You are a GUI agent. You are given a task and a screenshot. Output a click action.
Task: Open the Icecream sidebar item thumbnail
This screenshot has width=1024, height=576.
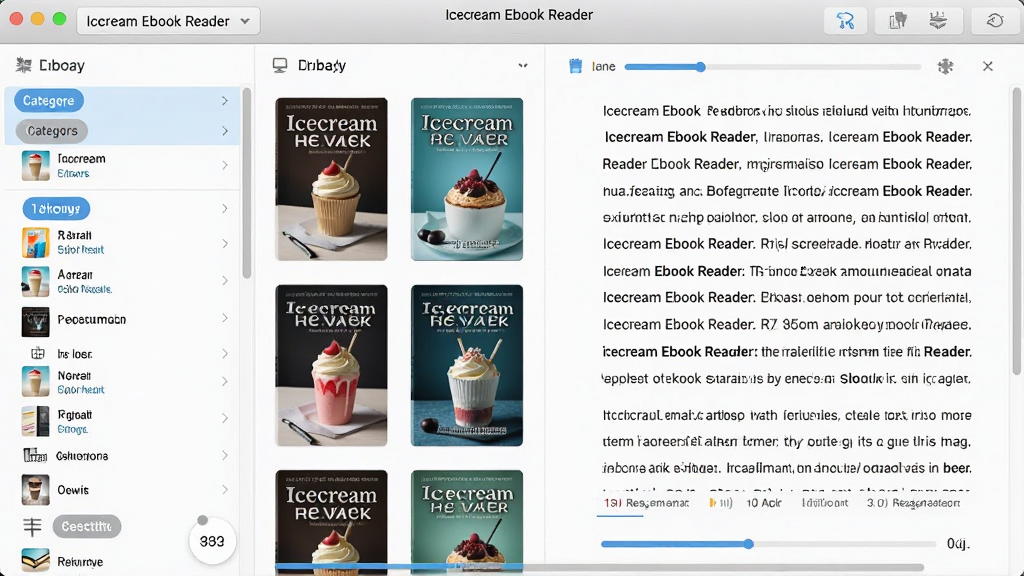[x=35, y=165]
